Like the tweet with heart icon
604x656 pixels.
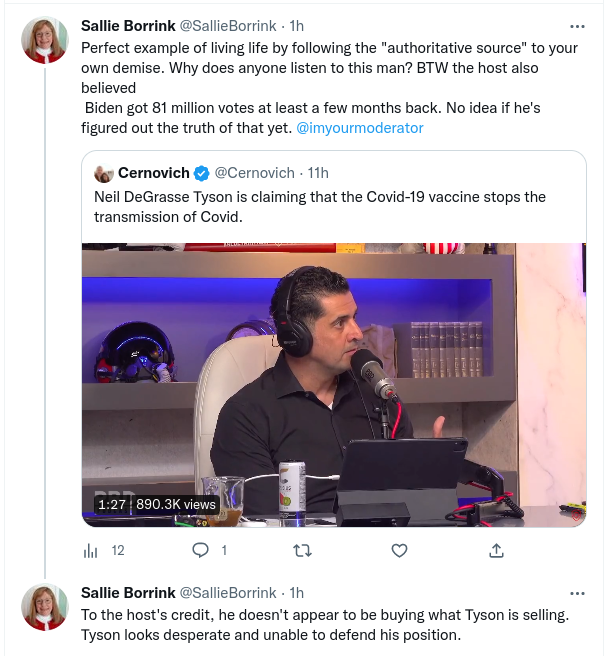(x=399, y=550)
